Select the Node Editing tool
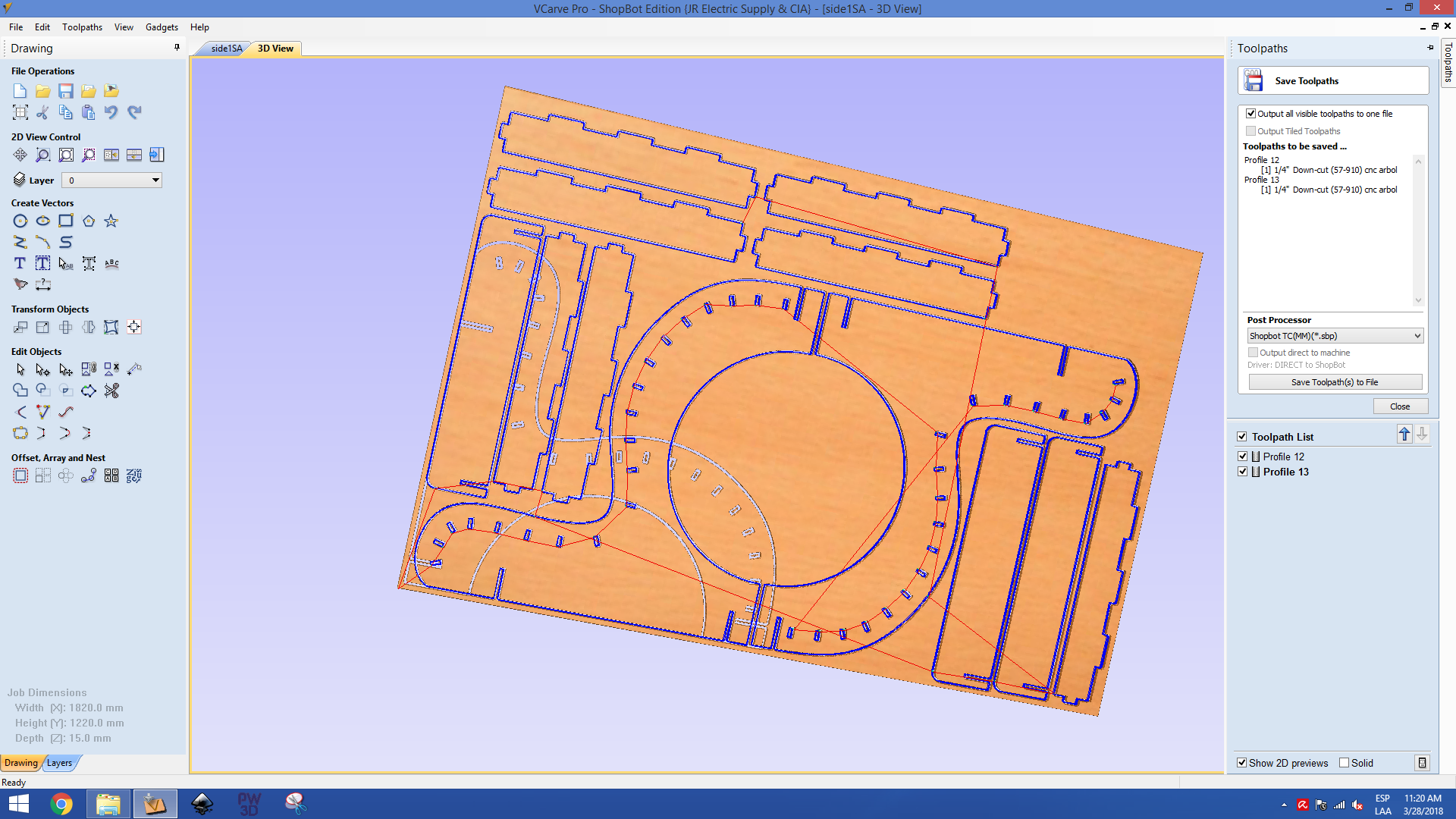This screenshot has height=819, width=1456. (43, 369)
